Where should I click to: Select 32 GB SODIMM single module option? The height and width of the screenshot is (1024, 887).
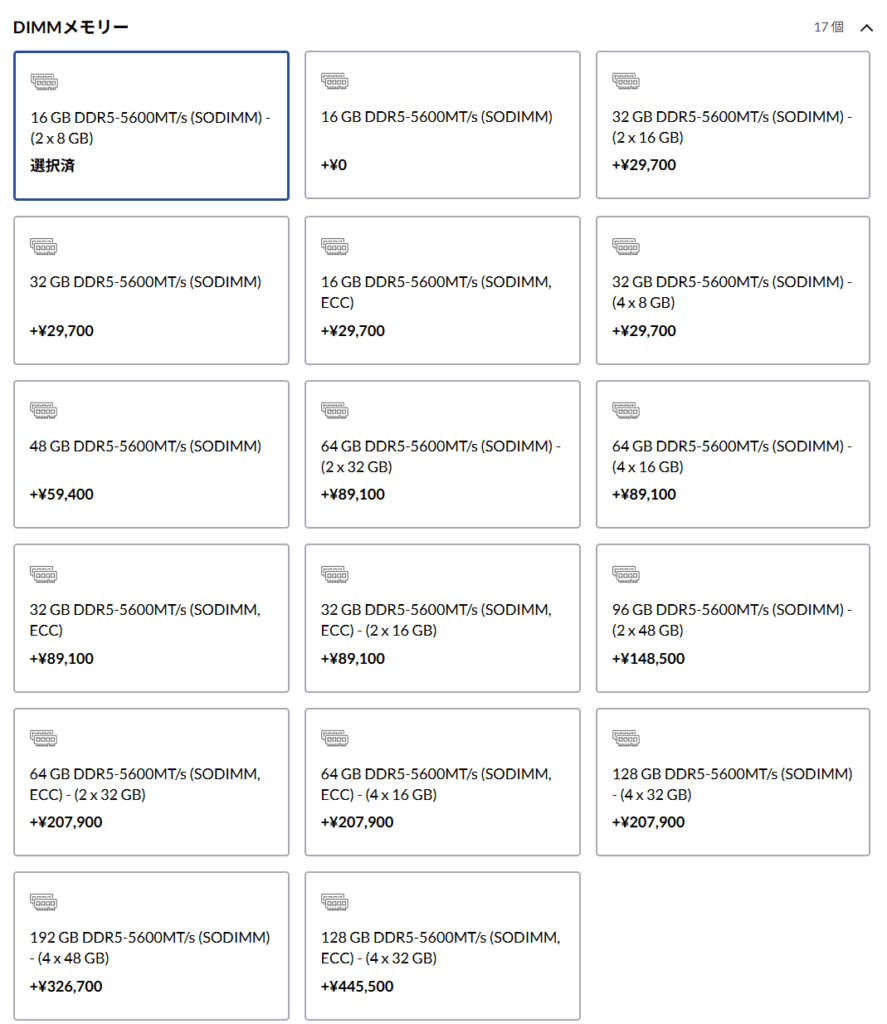pyautogui.click(x=151, y=290)
